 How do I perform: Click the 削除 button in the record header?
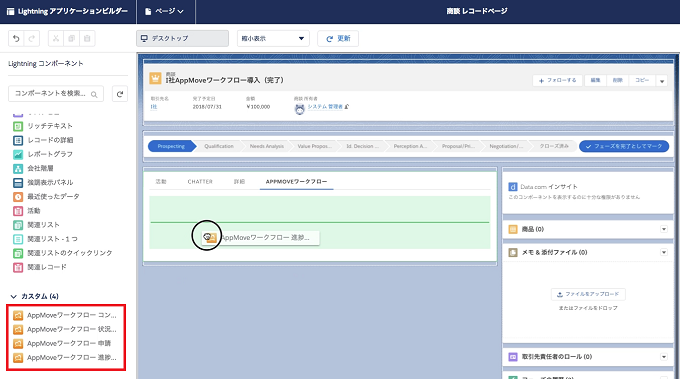[x=618, y=80]
